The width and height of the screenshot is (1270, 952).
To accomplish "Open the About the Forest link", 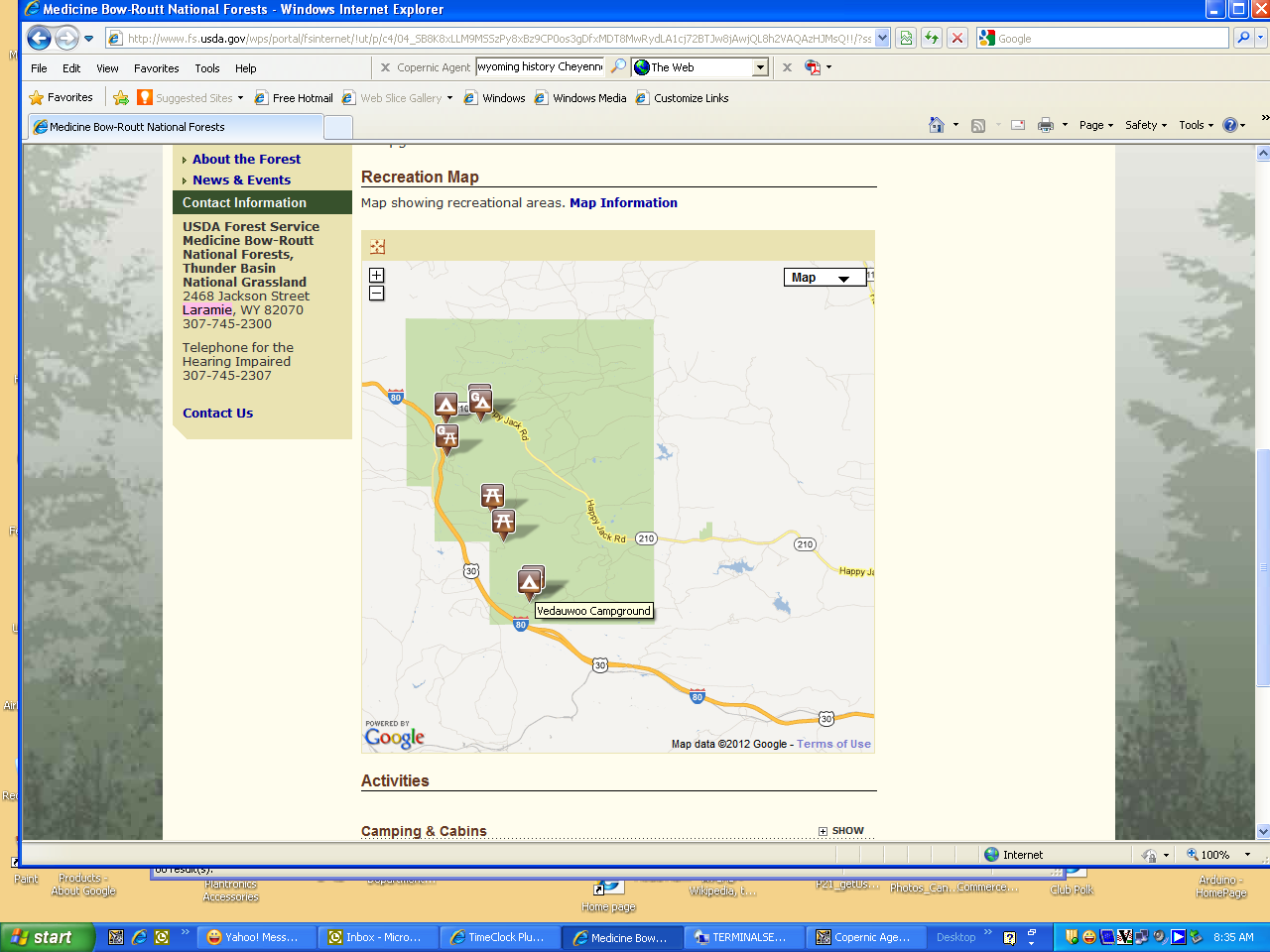I will pos(246,159).
